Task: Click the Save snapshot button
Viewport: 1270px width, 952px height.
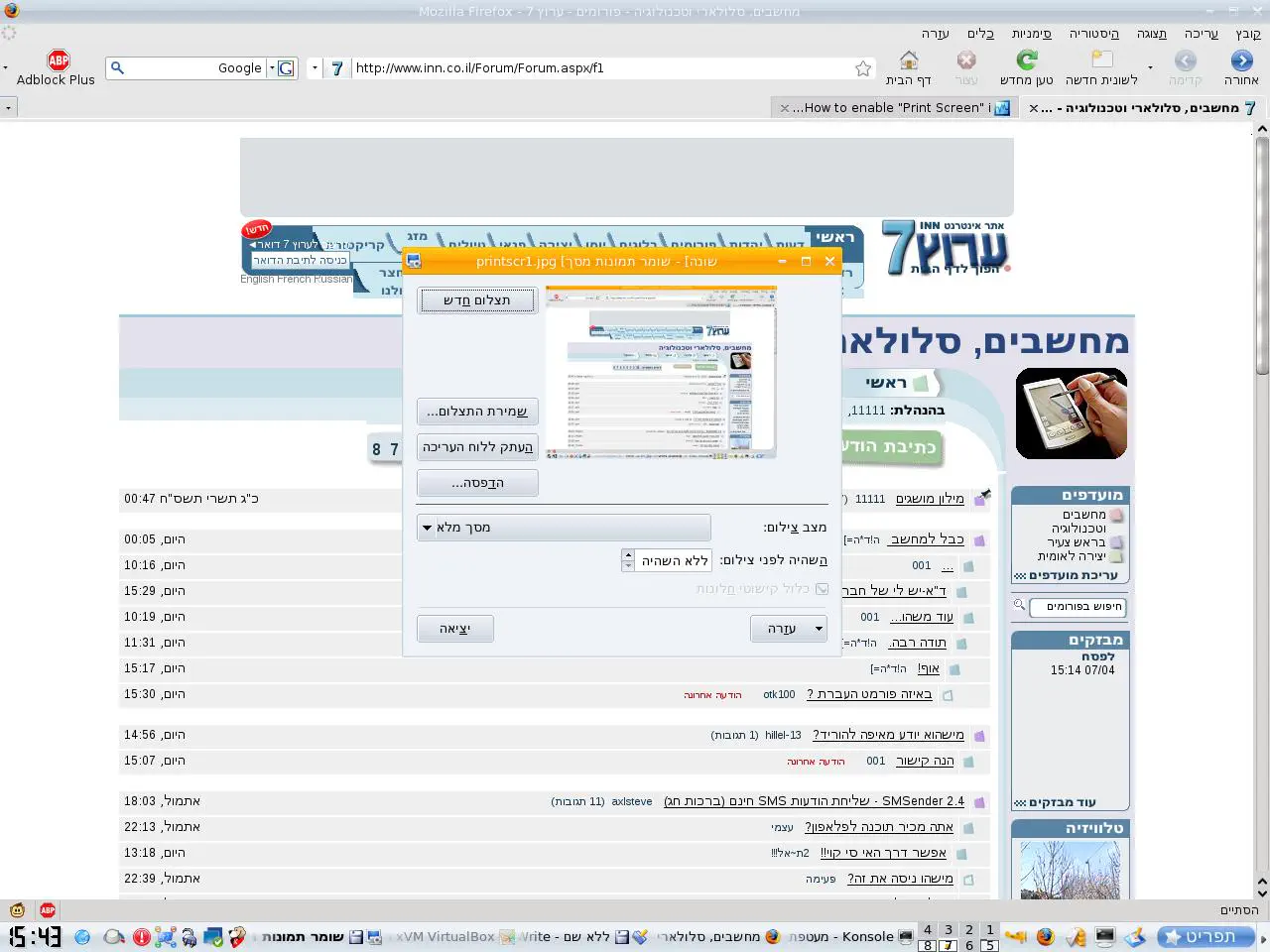Action: point(477,412)
